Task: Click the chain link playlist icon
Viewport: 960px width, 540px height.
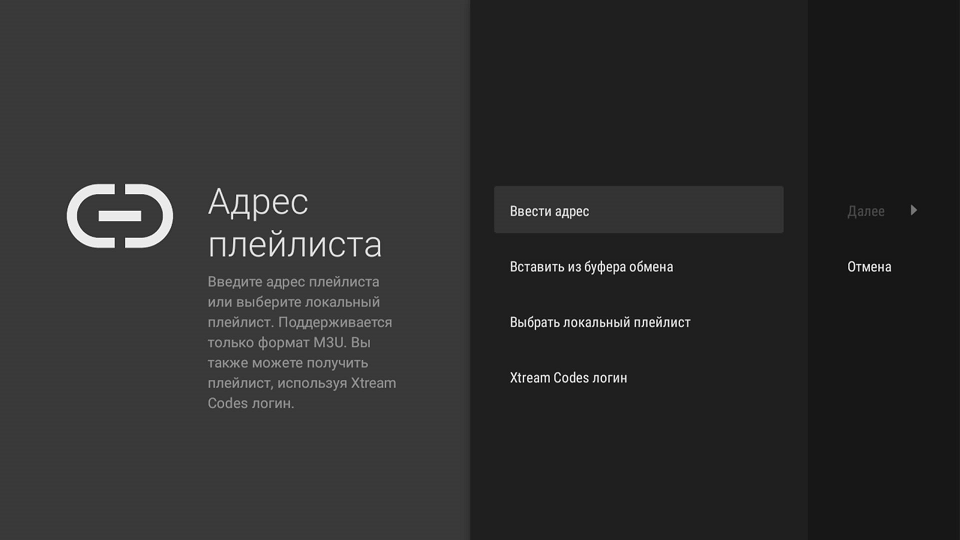Action: 119,216
